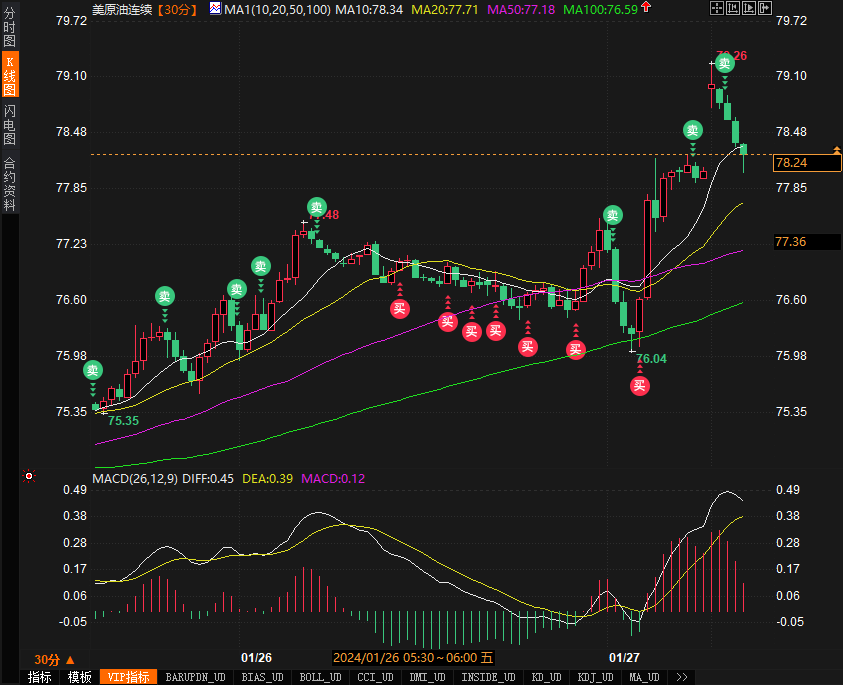Apply the BOLL_UD indicator
The image size is (843, 685).
pos(319,677)
